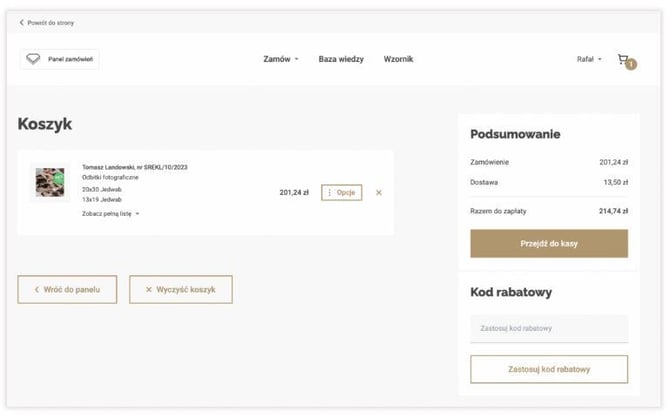The width and height of the screenshot is (670, 418).
Task: Go to Wzornik in navigation
Action: 398,59
